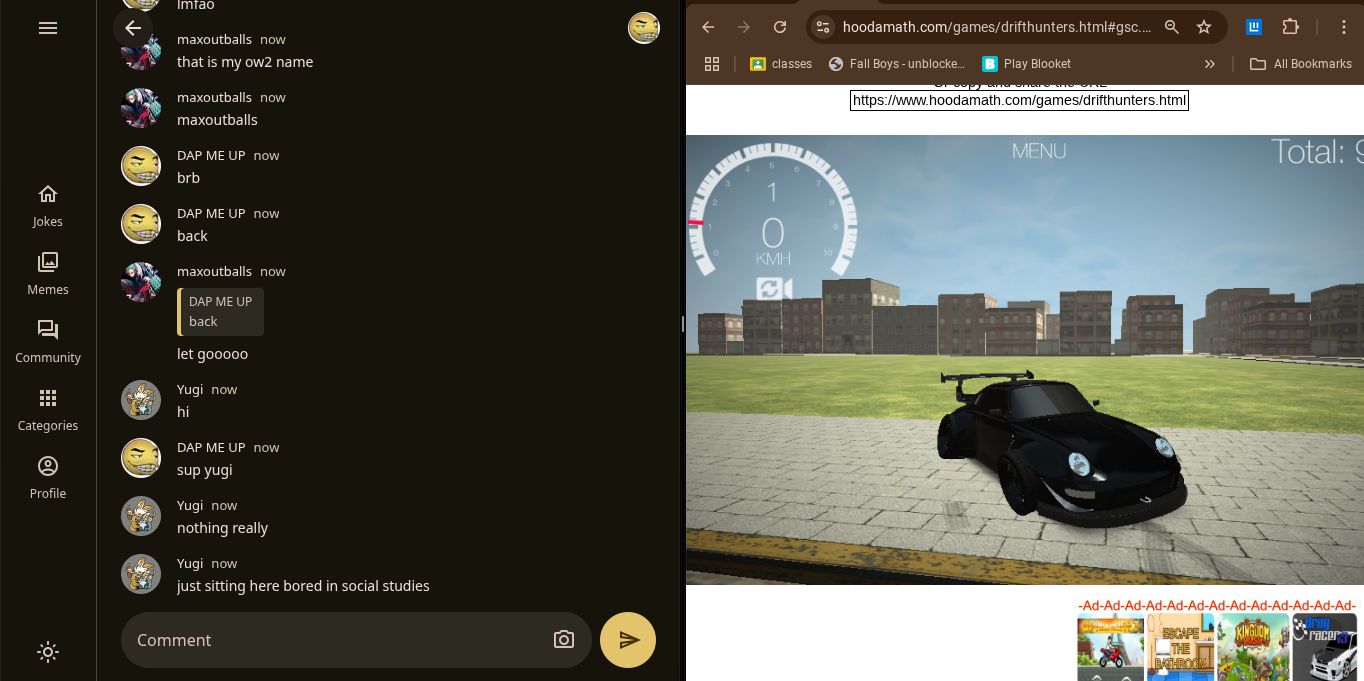The image size is (1364, 681).
Task: Reload the browser page
Action: tap(780, 27)
